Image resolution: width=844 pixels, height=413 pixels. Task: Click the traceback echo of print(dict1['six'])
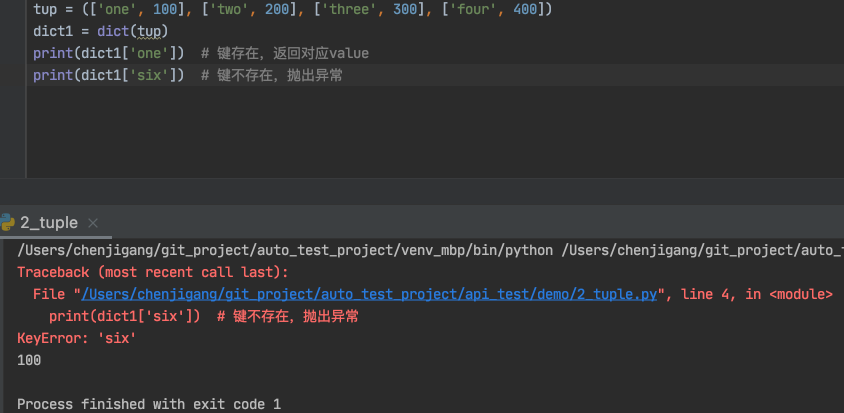204,317
